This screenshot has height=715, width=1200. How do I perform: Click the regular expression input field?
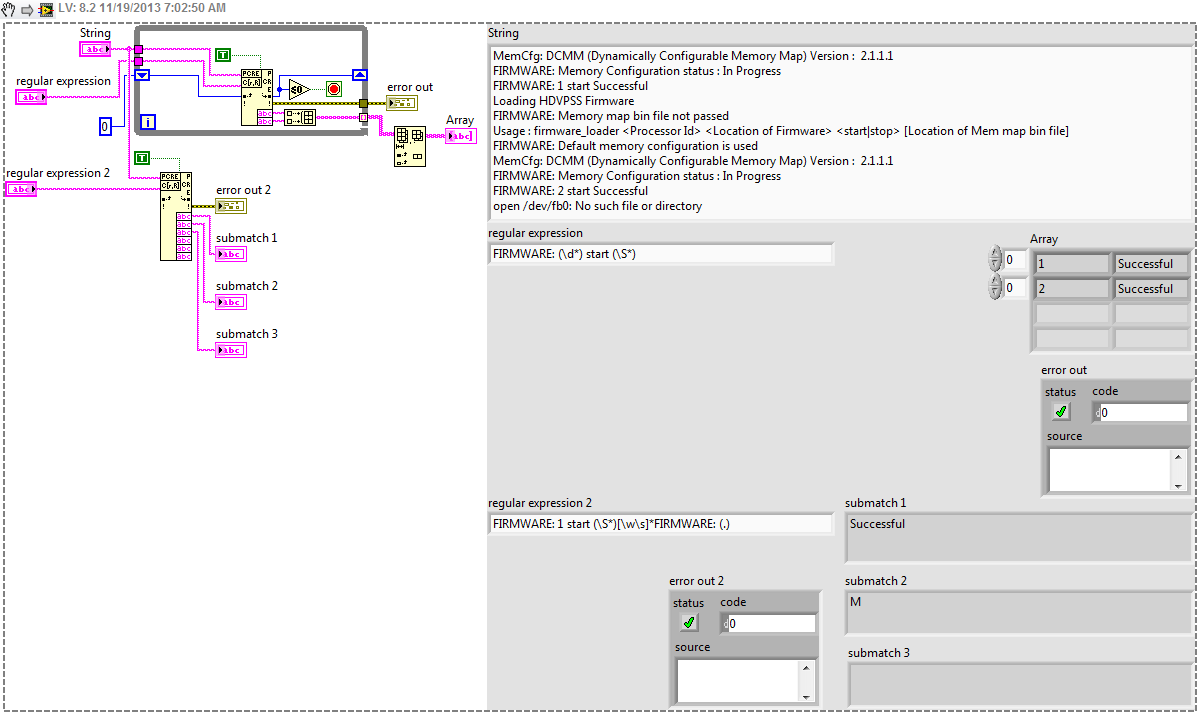660,254
